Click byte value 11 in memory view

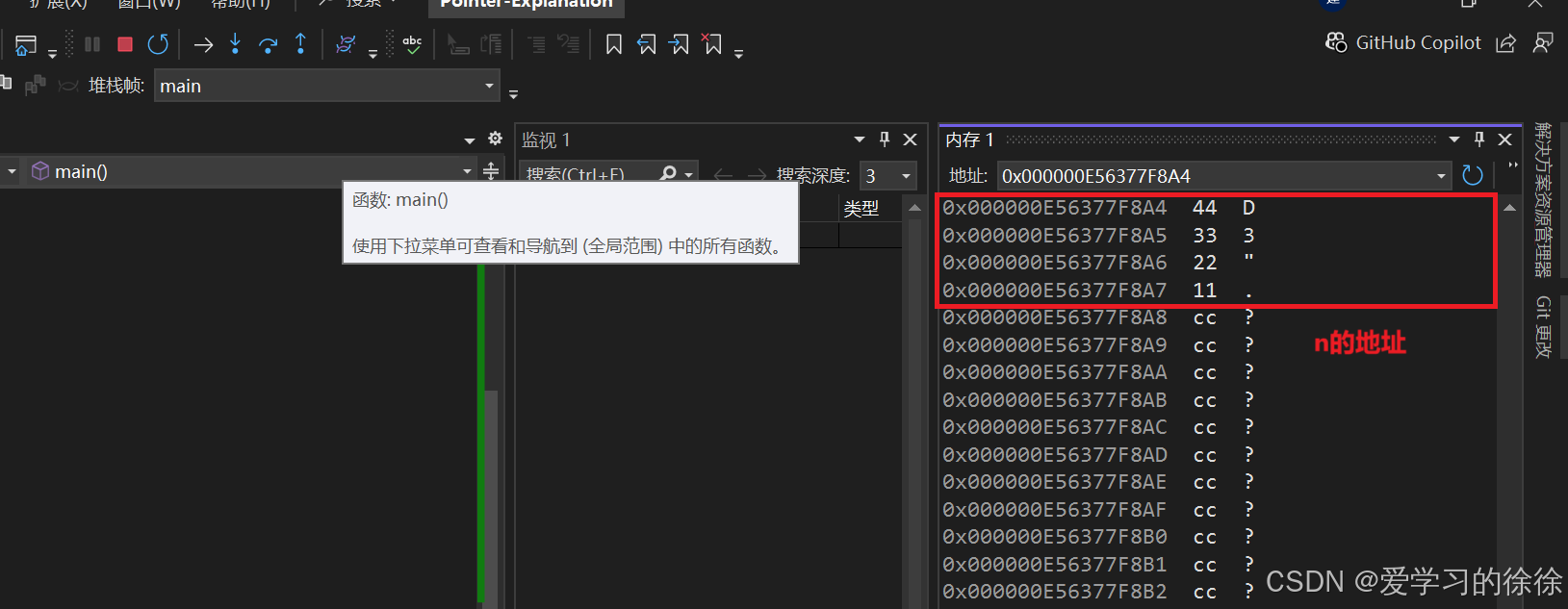(x=1204, y=290)
